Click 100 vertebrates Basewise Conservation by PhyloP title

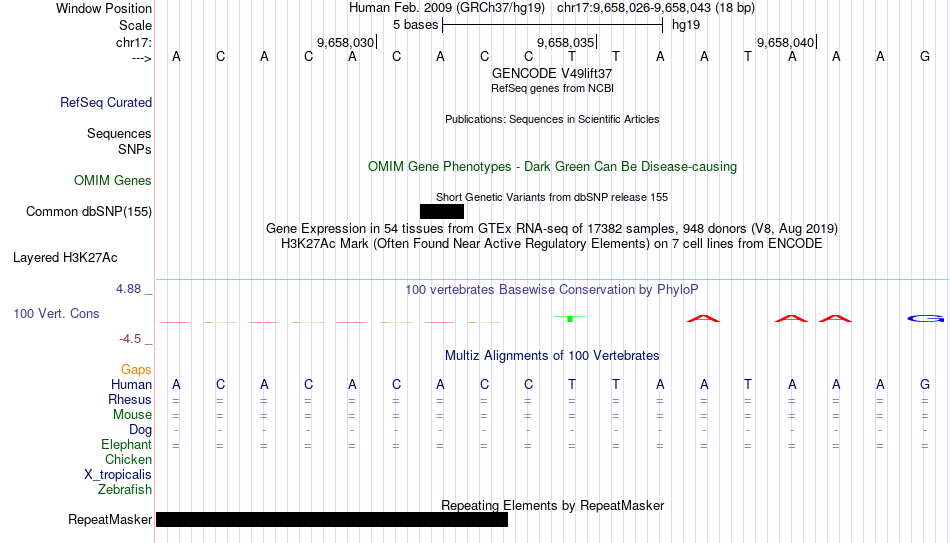pos(552,290)
